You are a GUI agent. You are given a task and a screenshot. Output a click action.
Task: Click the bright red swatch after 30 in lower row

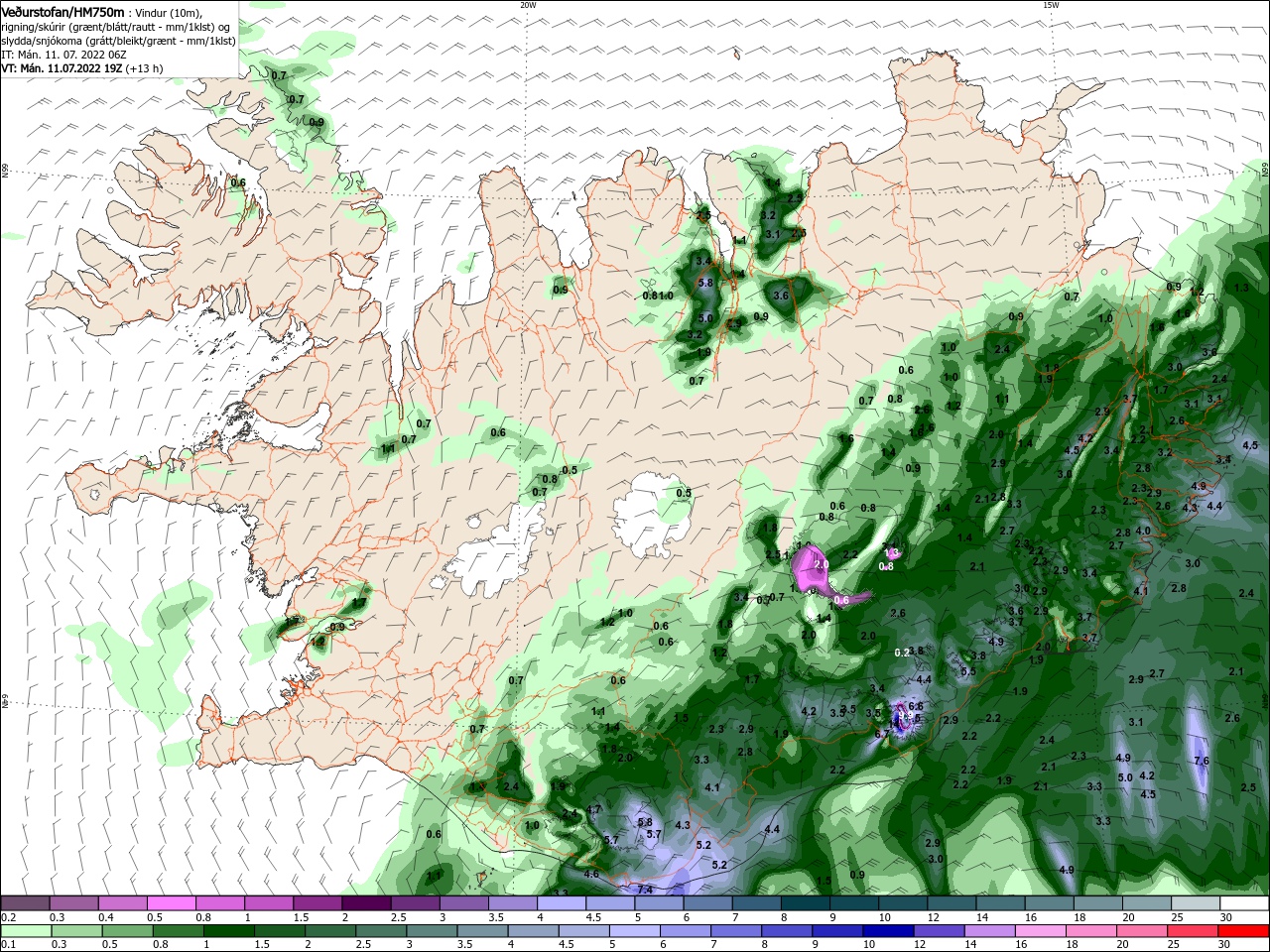pos(1243,931)
